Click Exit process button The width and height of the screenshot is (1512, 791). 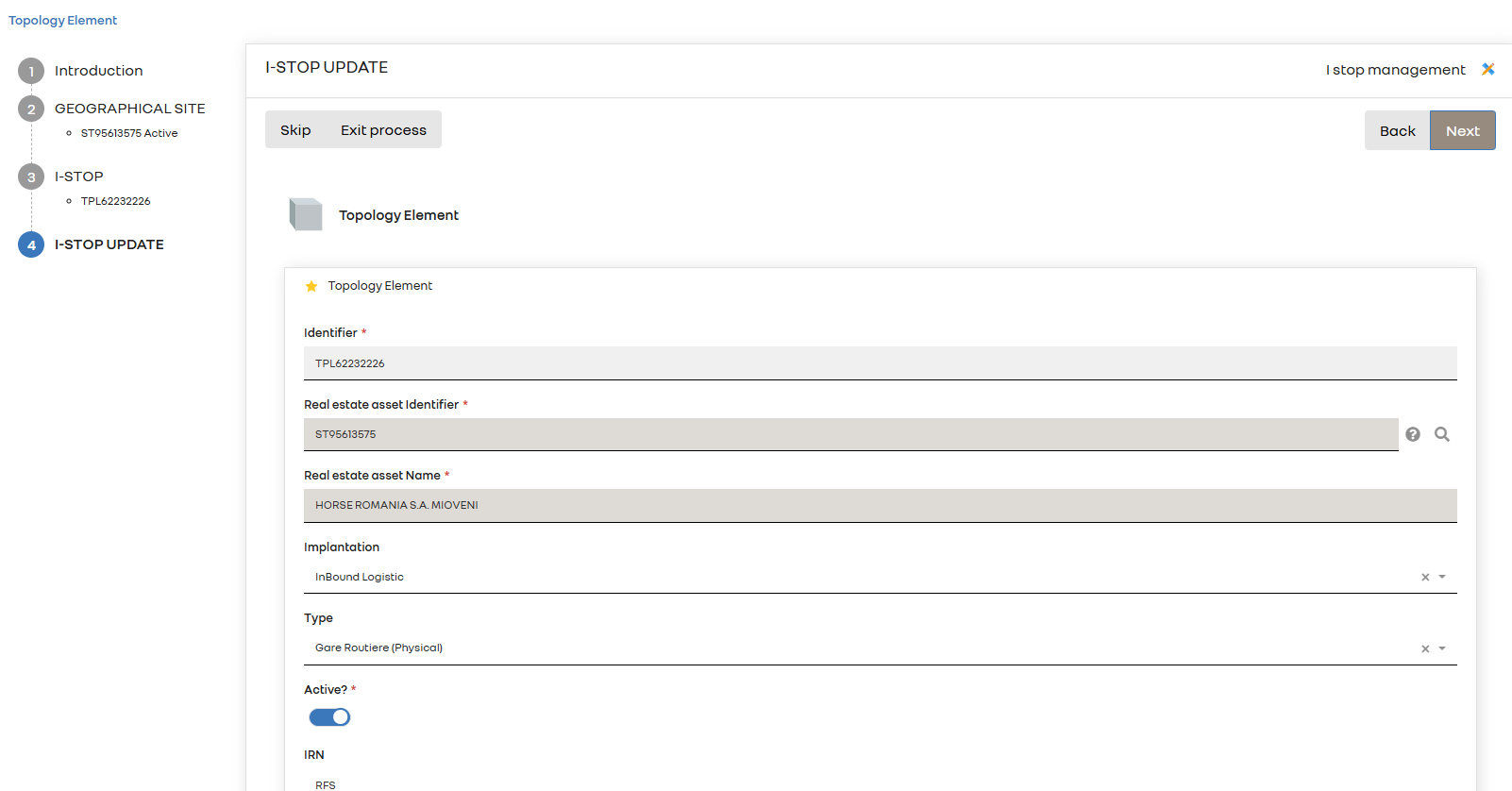(x=383, y=130)
